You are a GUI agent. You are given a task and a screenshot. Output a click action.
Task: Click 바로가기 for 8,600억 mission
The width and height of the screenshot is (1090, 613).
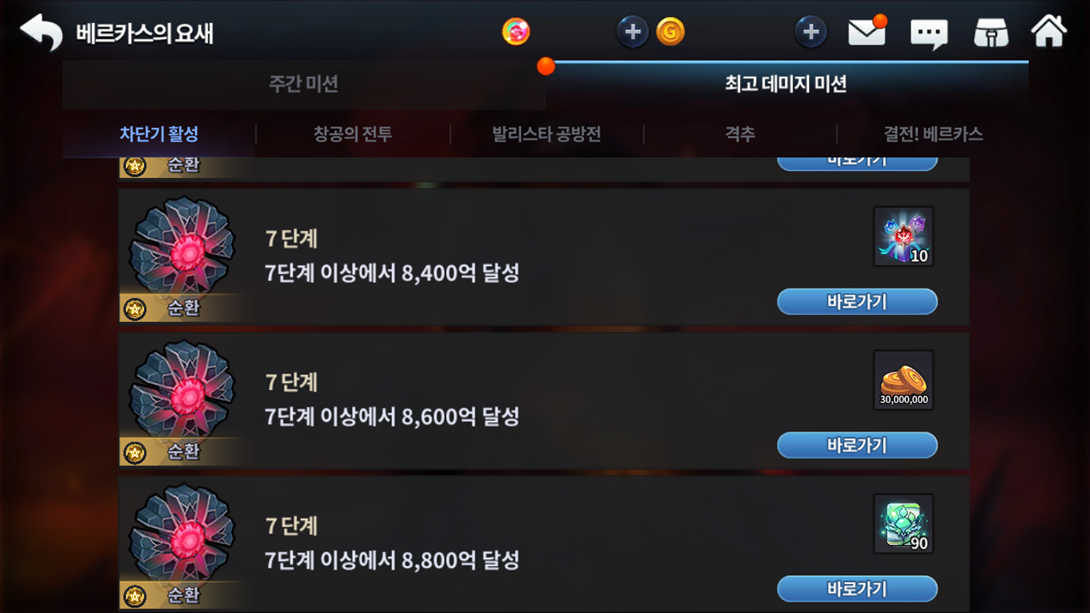click(x=857, y=446)
